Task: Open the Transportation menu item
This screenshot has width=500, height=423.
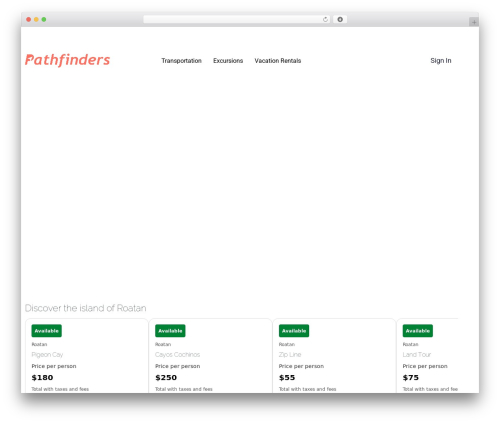Action: [x=181, y=61]
